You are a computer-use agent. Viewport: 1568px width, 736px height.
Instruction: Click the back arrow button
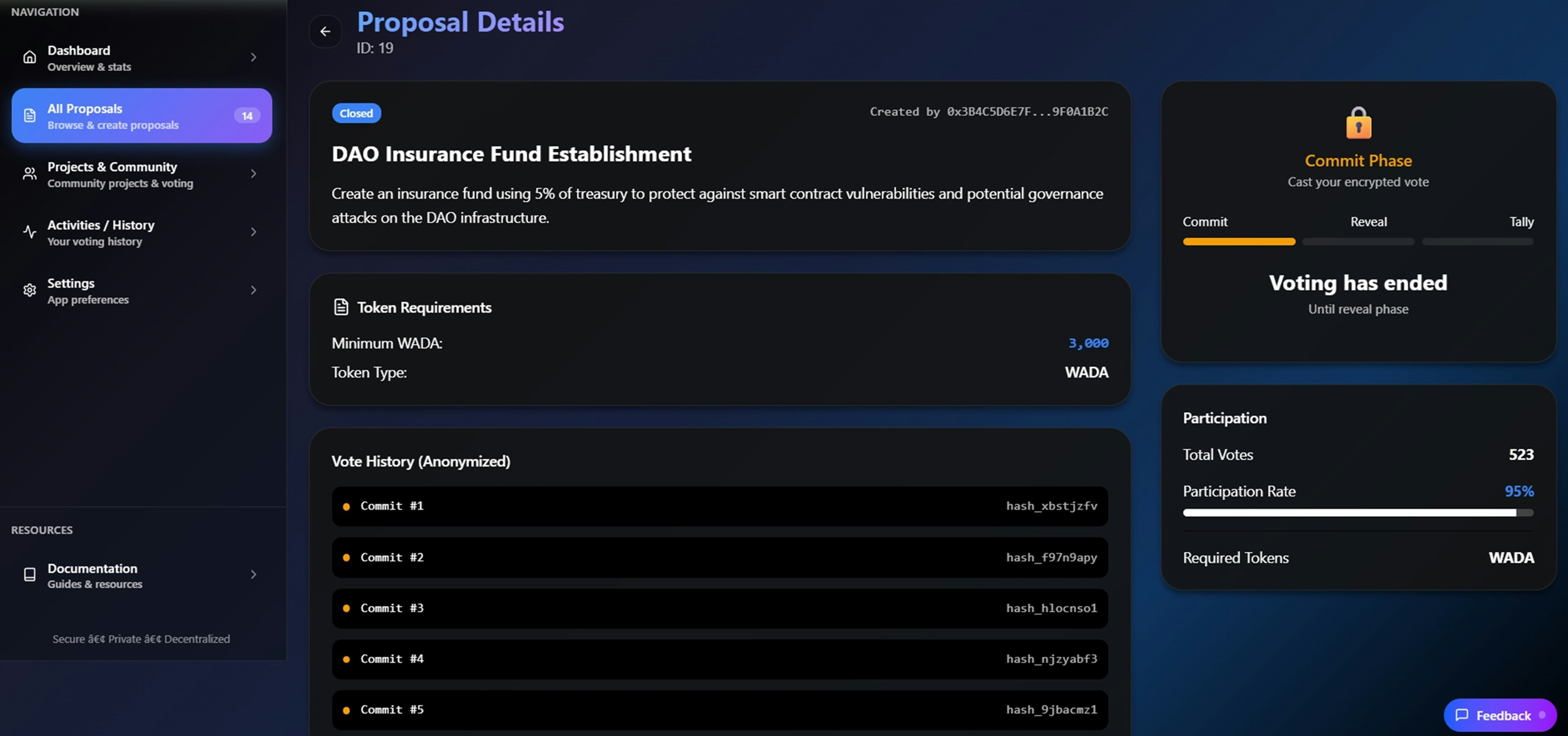click(325, 31)
